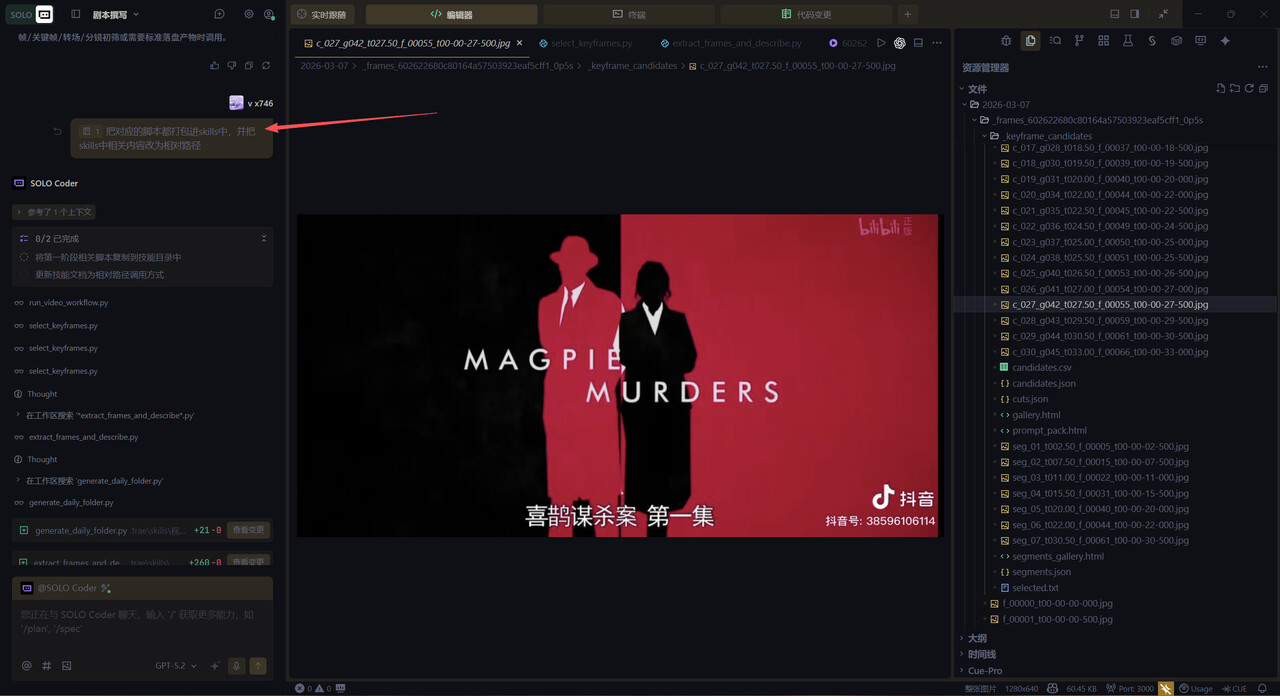This screenshot has height=696, width=1280.
Task: Open the search panel in sidebar
Action: [1055, 41]
